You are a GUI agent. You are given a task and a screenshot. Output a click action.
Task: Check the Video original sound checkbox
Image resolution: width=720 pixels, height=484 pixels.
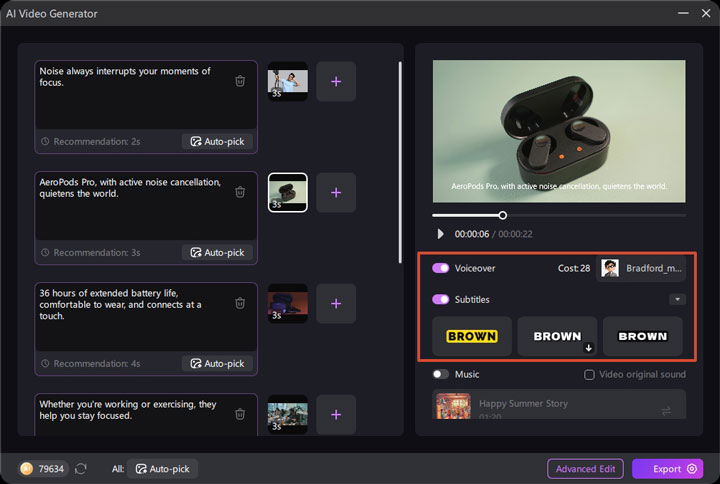point(589,375)
